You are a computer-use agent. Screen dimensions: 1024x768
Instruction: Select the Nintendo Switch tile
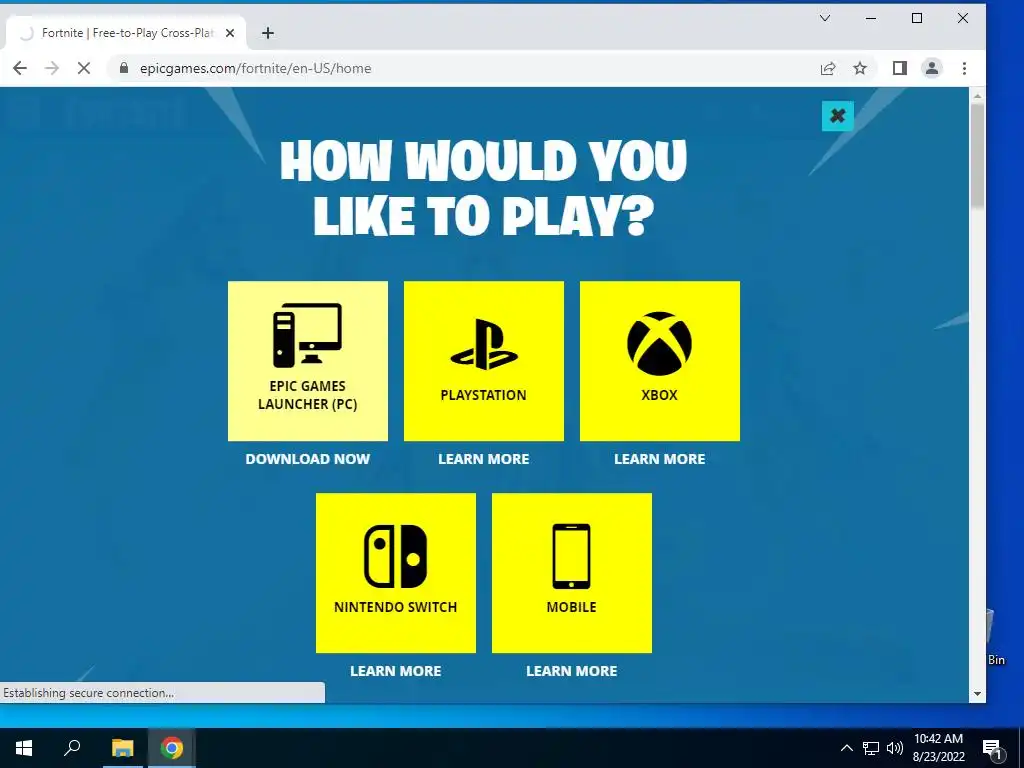(396, 573)
